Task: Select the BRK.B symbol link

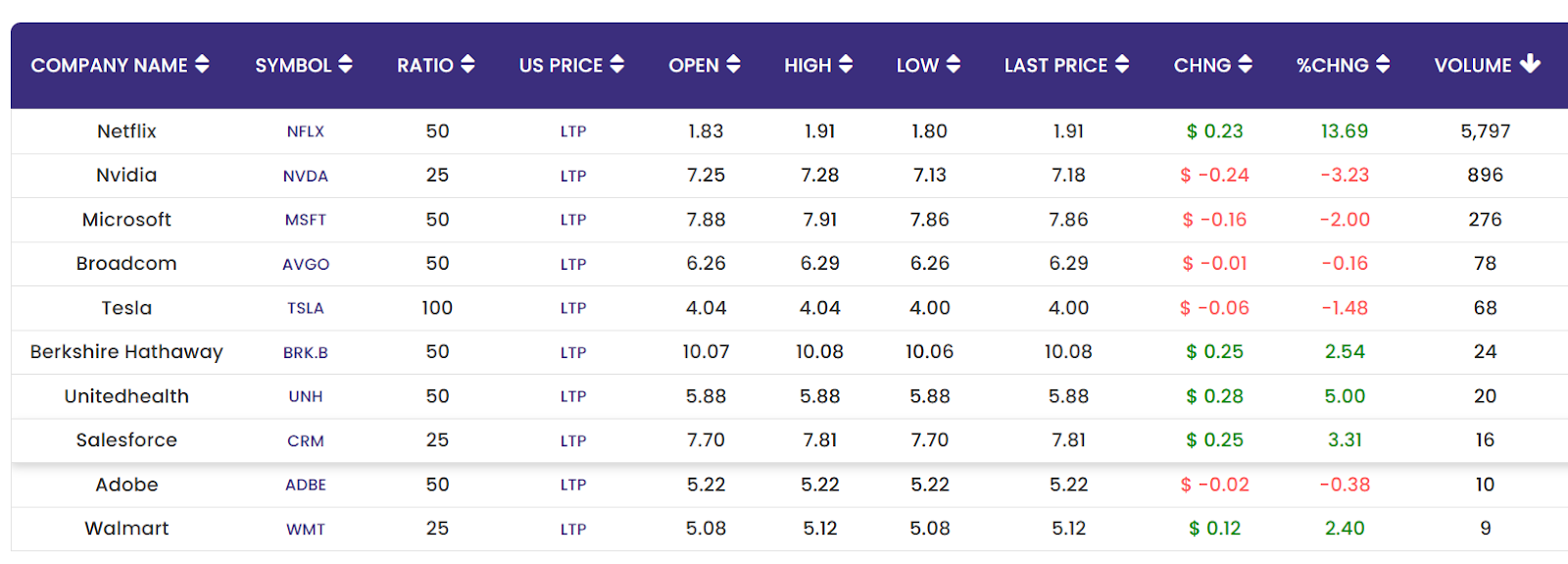Action: click(306, 353)
